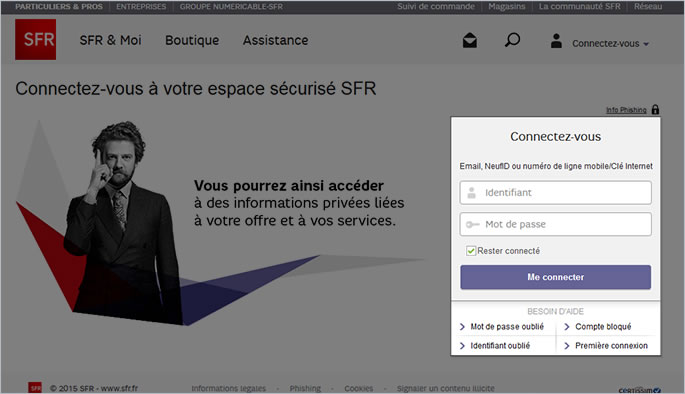This screenshot has width=685, height=394.
Task: Open Cookies footer link
Action: (359, 388)
